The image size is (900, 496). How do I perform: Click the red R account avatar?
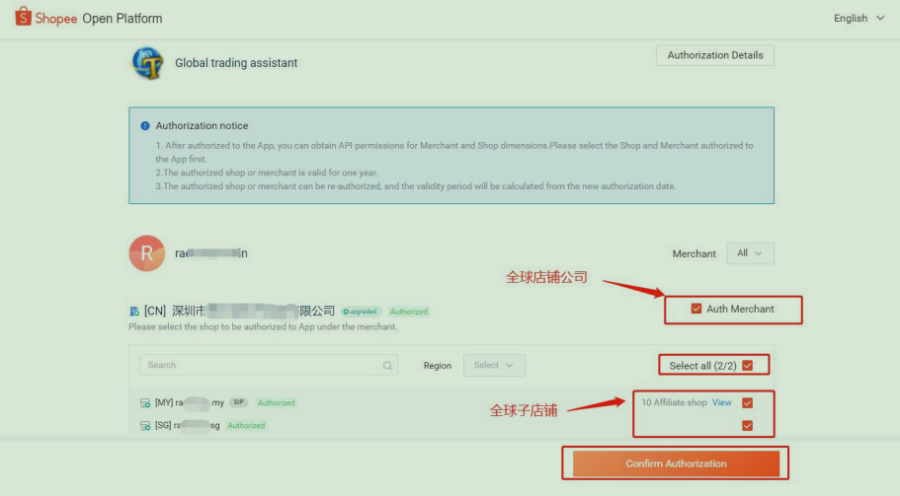[147, 253]
